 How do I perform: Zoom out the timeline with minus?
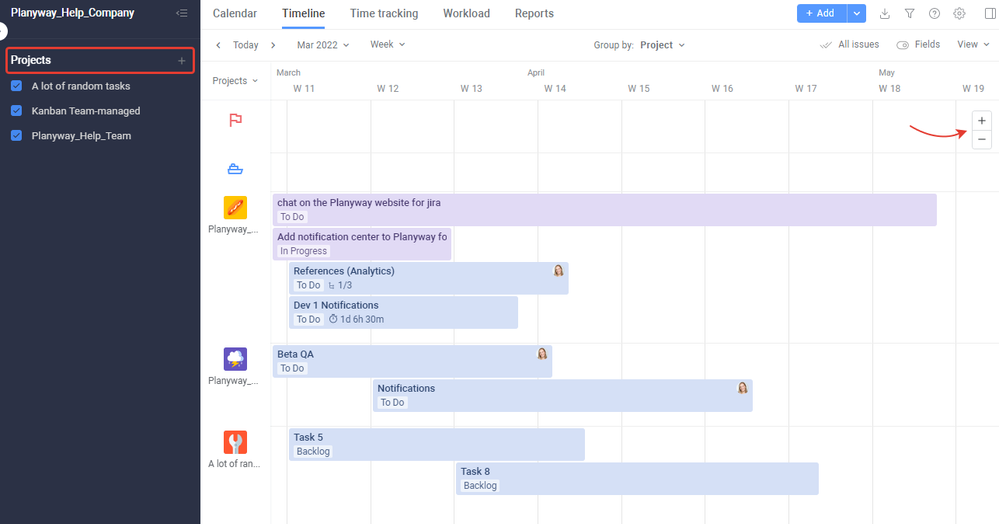click(x=982, y=139)
